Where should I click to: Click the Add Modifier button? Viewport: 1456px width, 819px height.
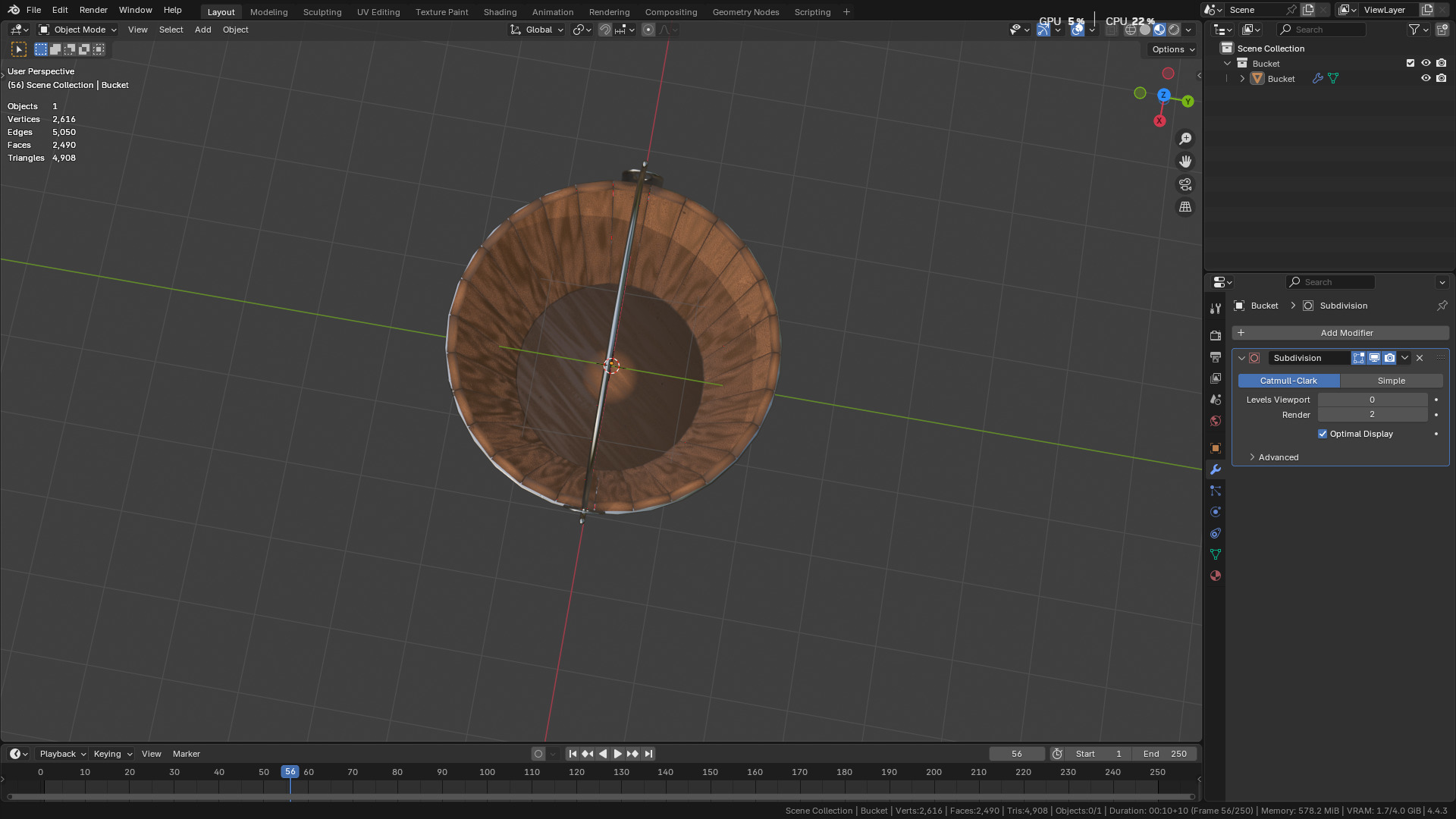1340,333
